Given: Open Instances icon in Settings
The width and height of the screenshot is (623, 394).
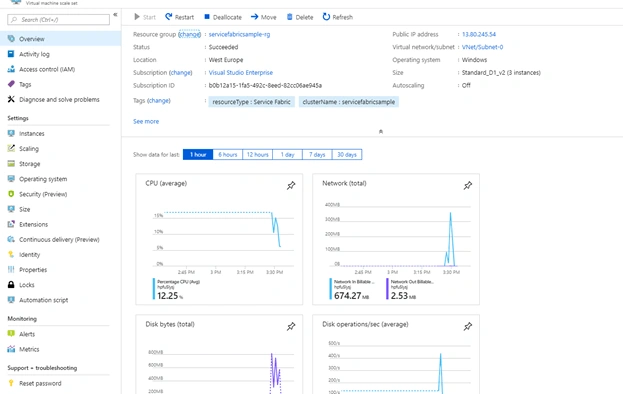Looking at the screenshot, I should click(11, 133).
